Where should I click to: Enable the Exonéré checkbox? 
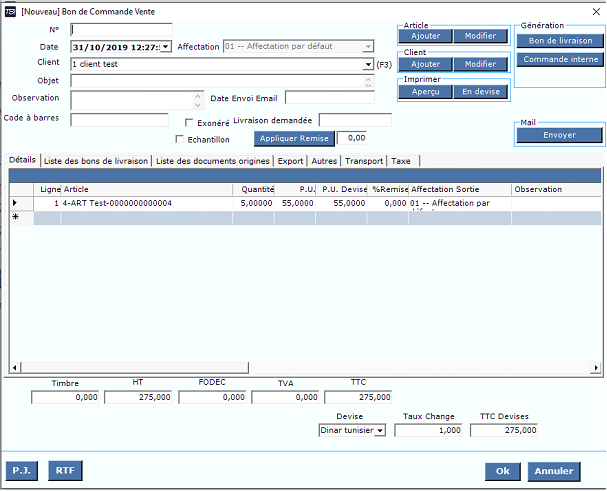190,123
